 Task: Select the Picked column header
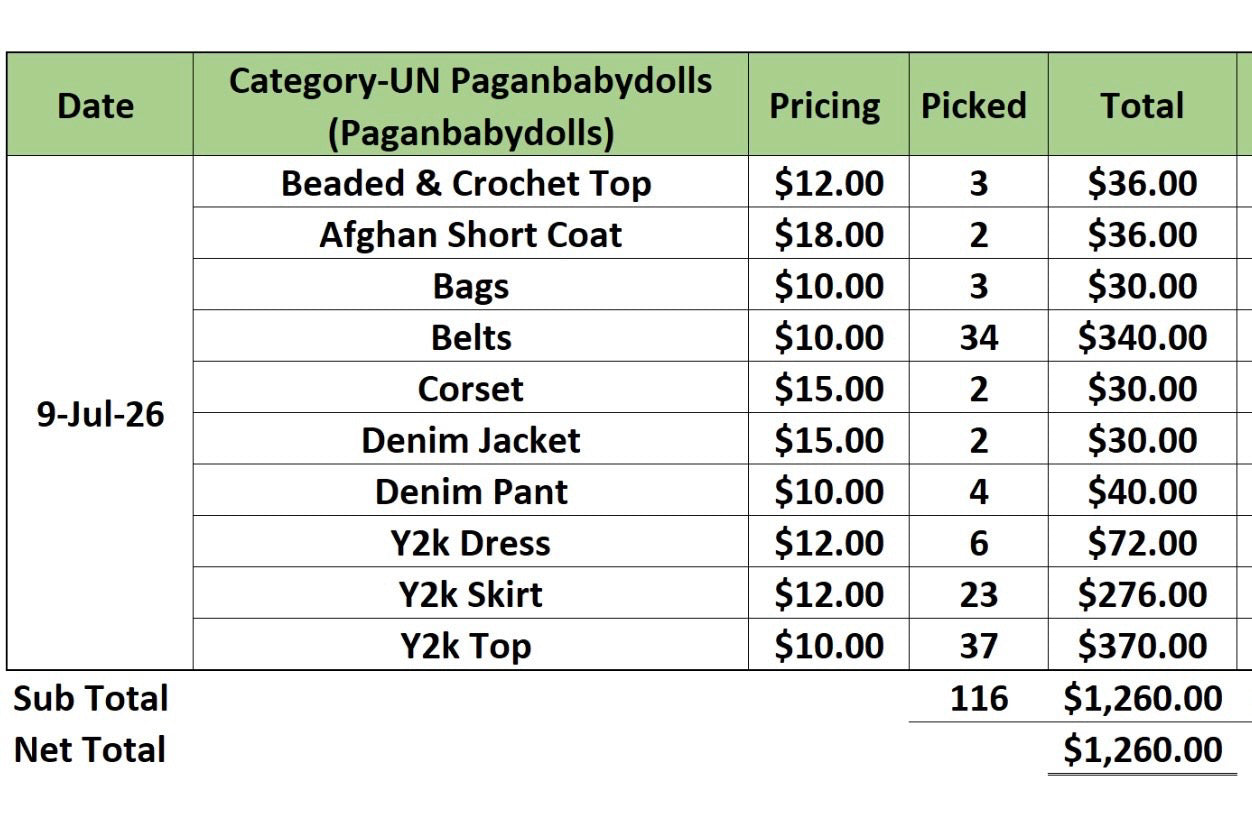(978, 105)
